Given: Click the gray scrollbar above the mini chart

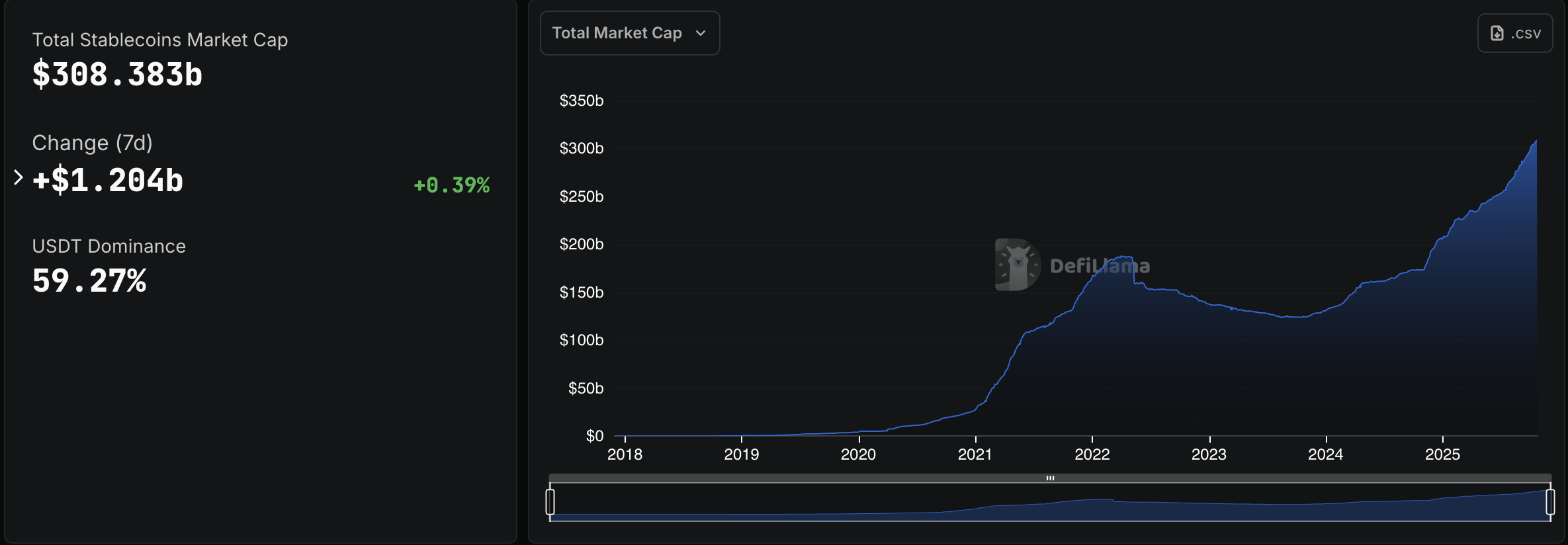Looking at the screenshot, I should pos(1051,478).
